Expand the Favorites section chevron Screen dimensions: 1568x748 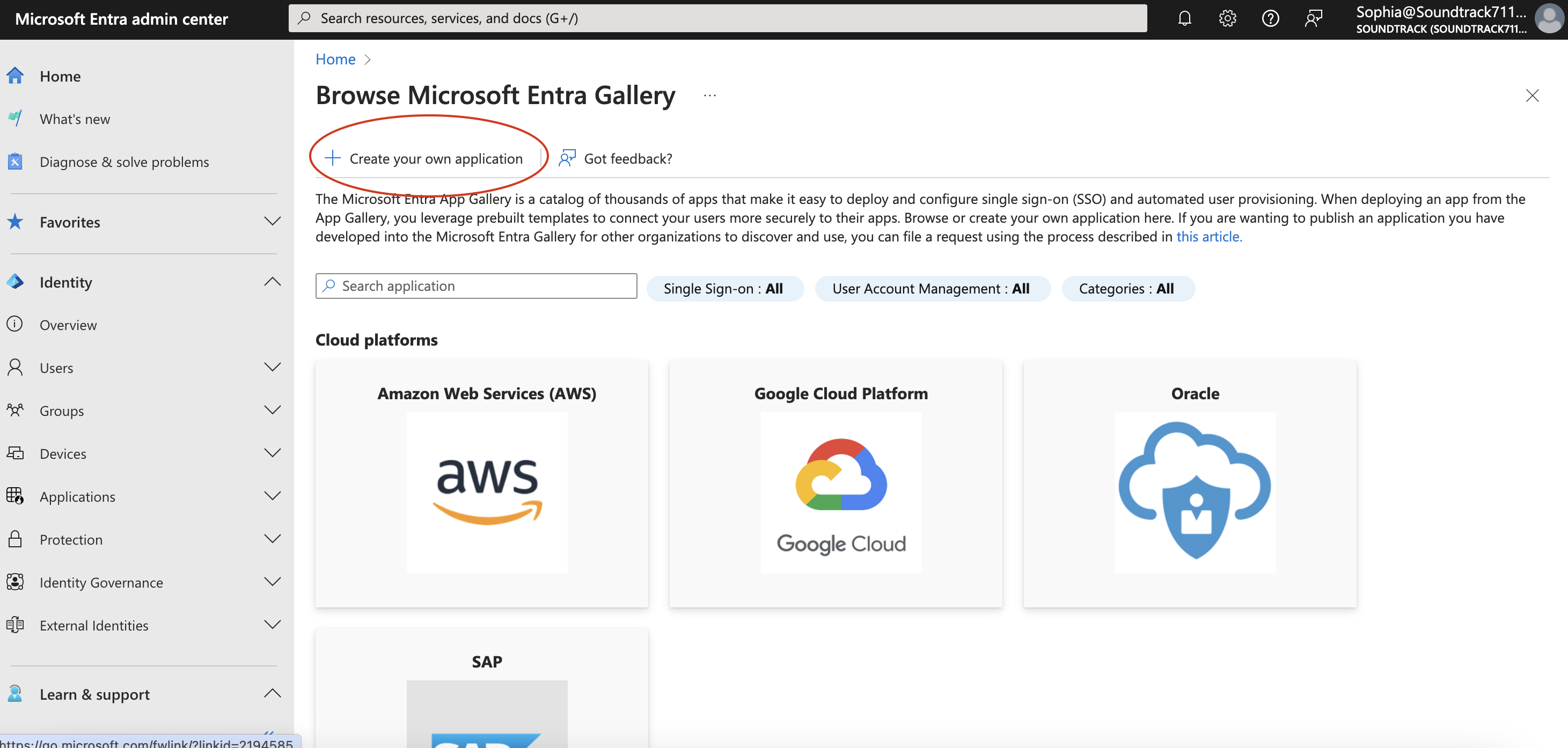click(x=273, y=221)
